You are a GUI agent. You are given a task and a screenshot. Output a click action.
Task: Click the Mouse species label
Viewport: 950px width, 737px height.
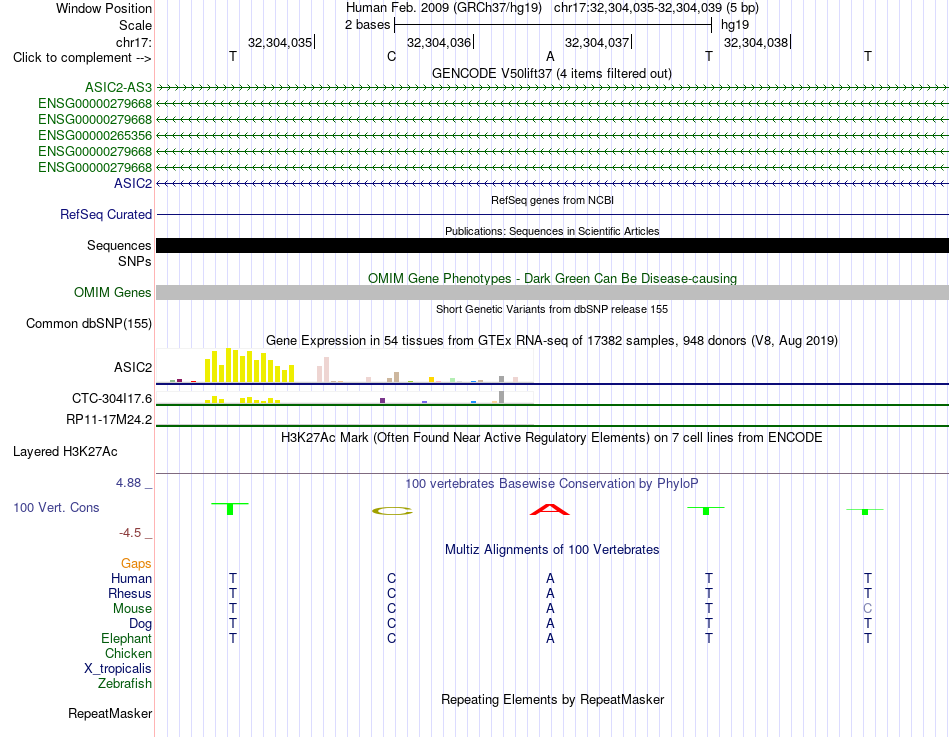tap(132, 609)
